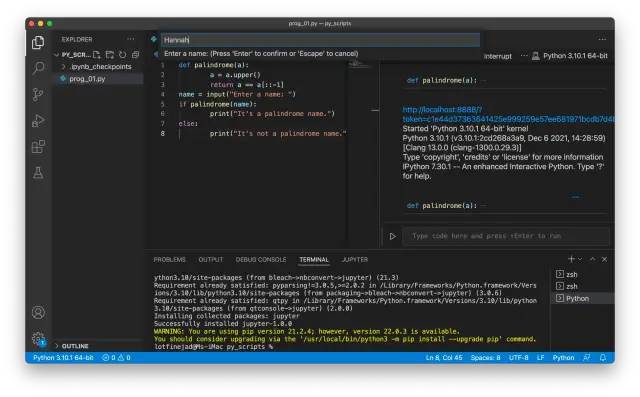Click the 'Type code here' input field

505,236
